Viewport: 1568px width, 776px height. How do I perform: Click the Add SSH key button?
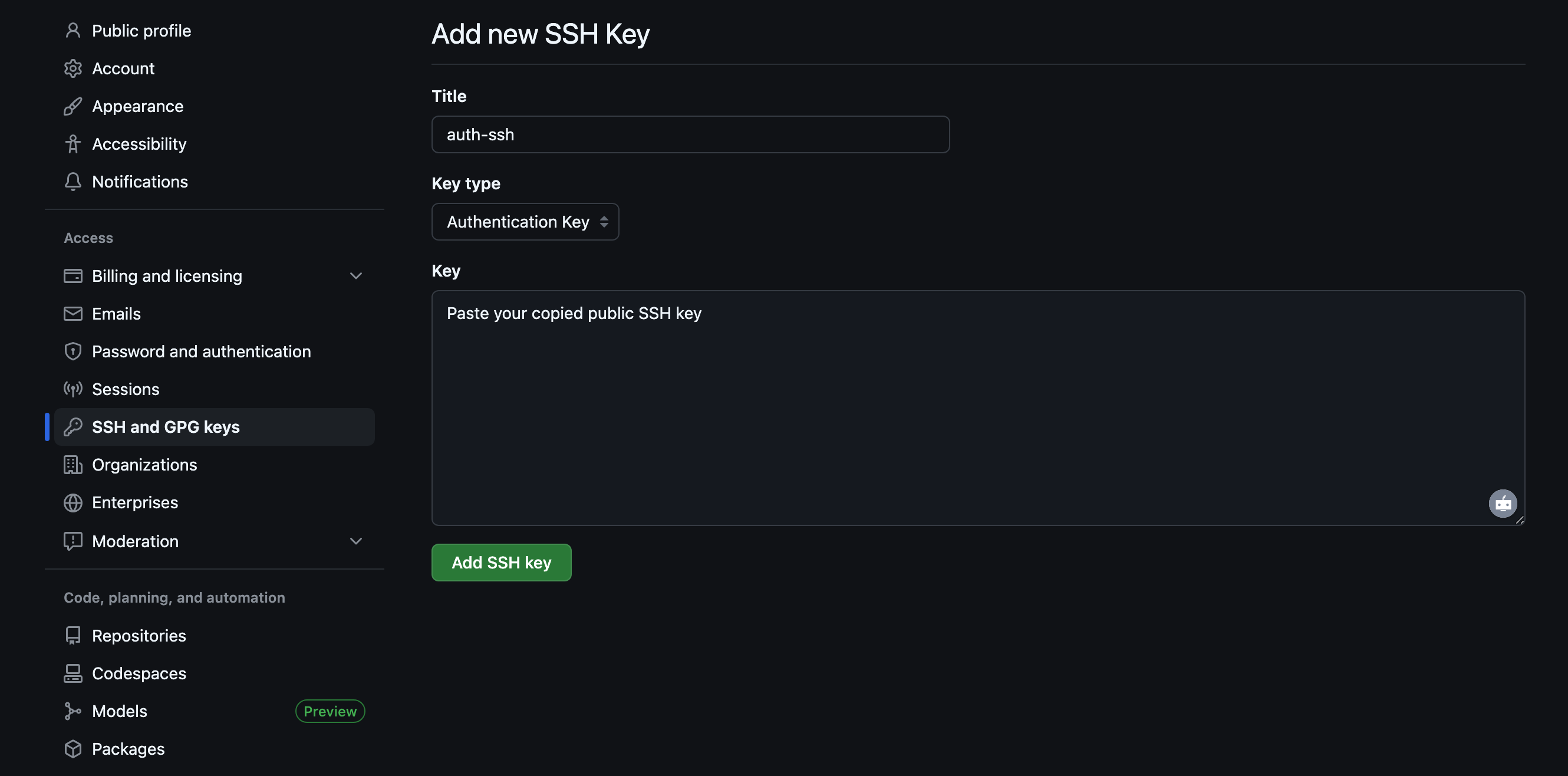coord(501,562)
